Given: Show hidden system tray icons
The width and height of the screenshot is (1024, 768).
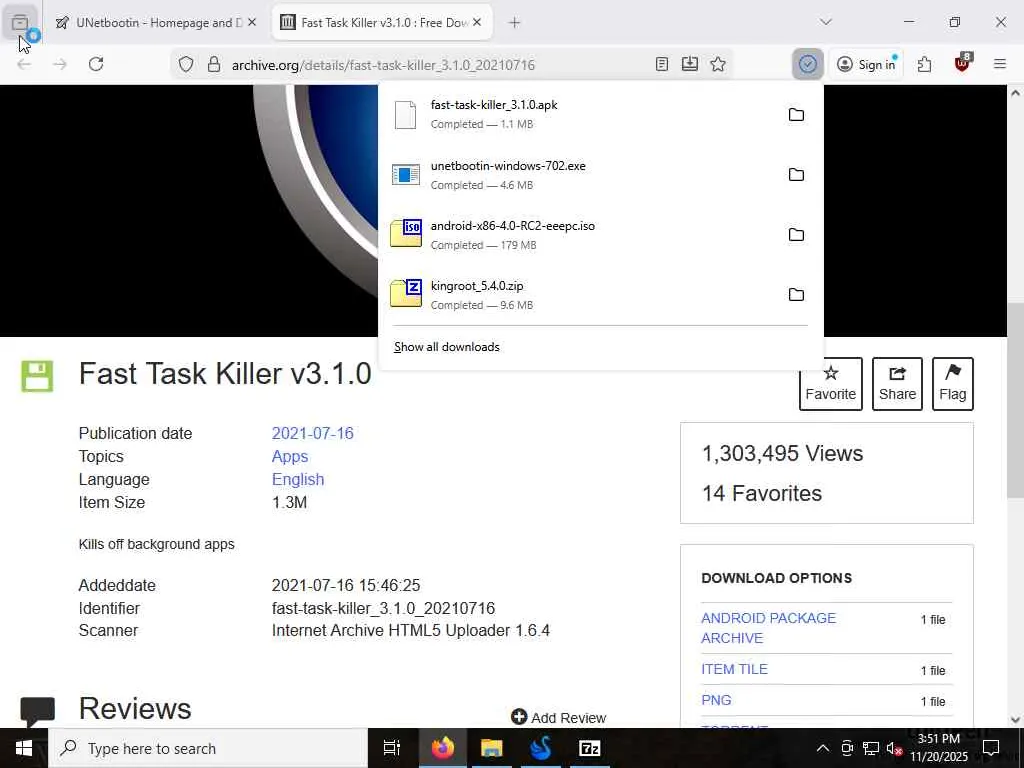Looking at the screenshot, I should click(823, 748).
